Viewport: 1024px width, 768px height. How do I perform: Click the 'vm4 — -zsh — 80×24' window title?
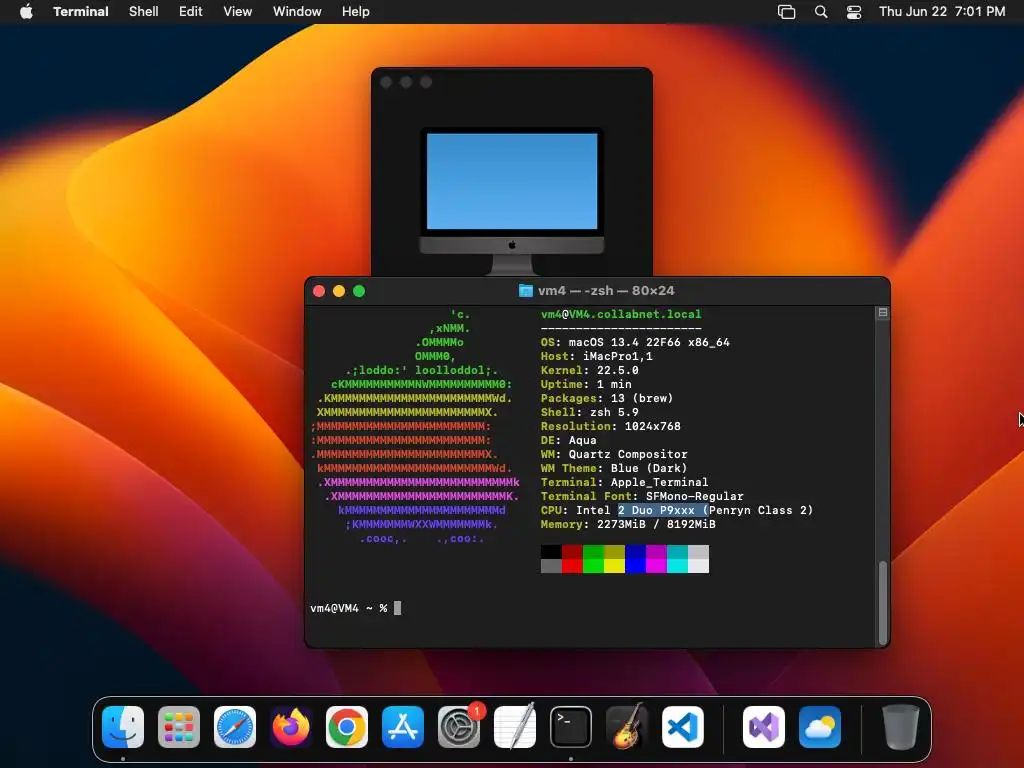point(606,291)
